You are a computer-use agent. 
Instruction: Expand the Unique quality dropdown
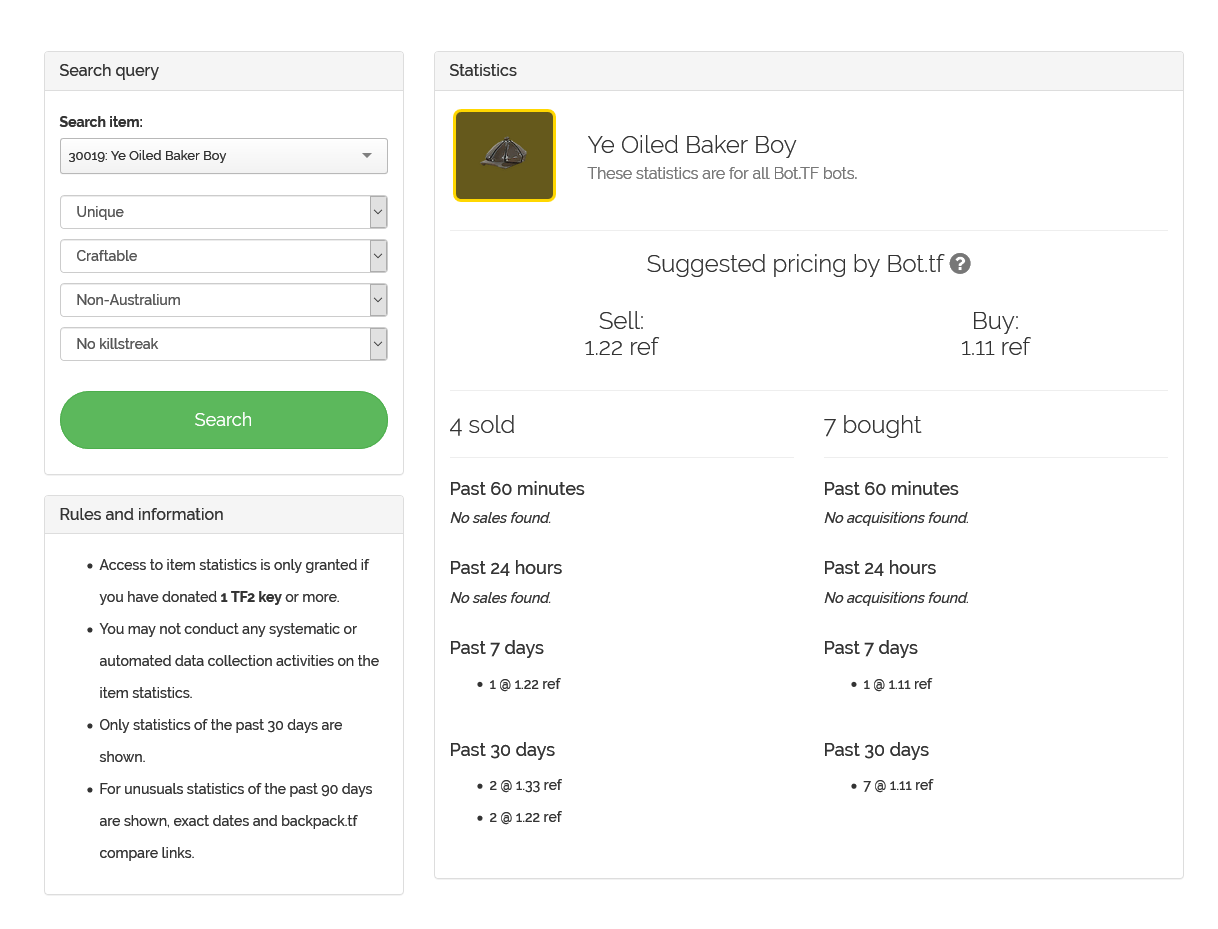(223, 212)
